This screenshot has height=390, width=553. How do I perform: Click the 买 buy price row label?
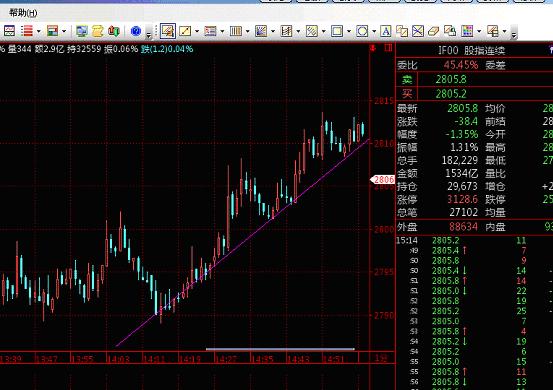coord(407,94)
